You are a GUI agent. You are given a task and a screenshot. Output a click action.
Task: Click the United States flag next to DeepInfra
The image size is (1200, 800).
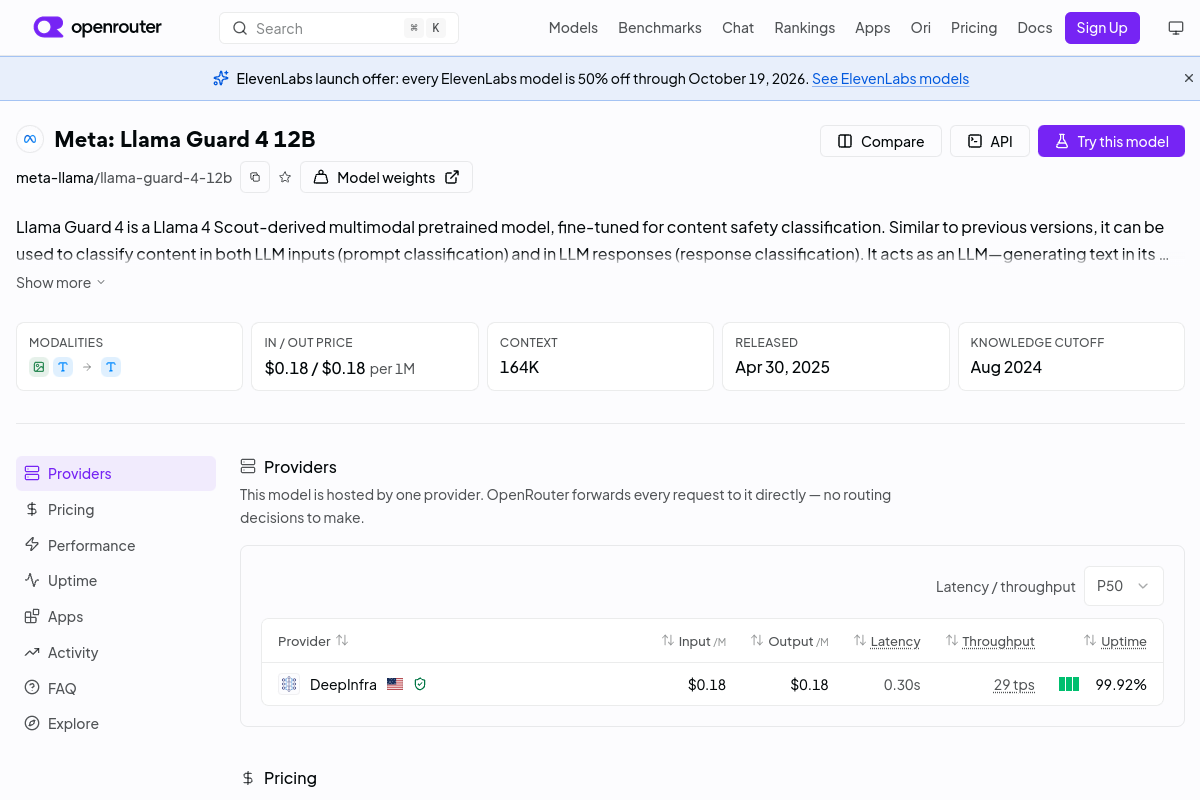pyautogui.click(x=395, y=684)
